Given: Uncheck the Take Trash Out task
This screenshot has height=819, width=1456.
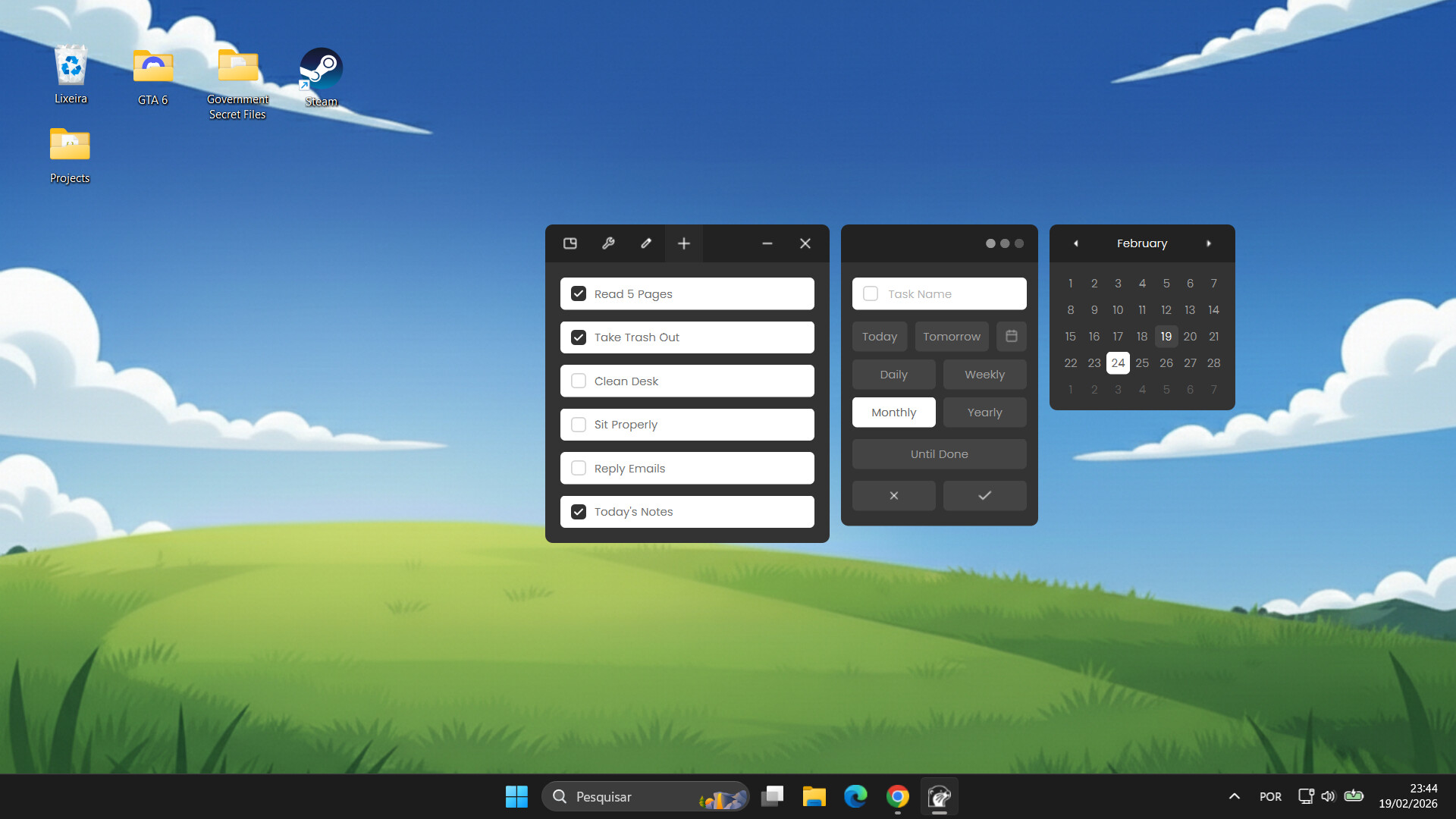Looking at the screenshot, I should pyautogui.click(x=579, y=337).
